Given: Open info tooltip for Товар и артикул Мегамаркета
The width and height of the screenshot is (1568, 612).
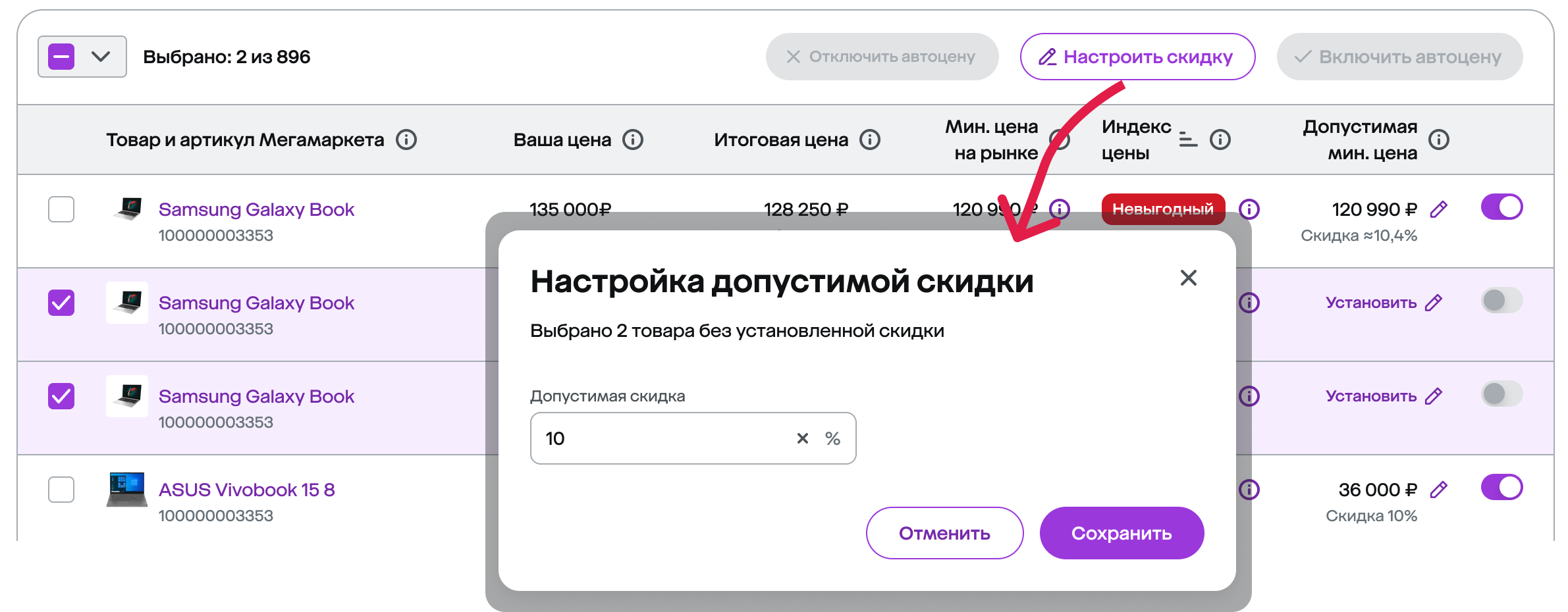Looking at the screenshot, I should pyautogui.click(x=406, y=140).
